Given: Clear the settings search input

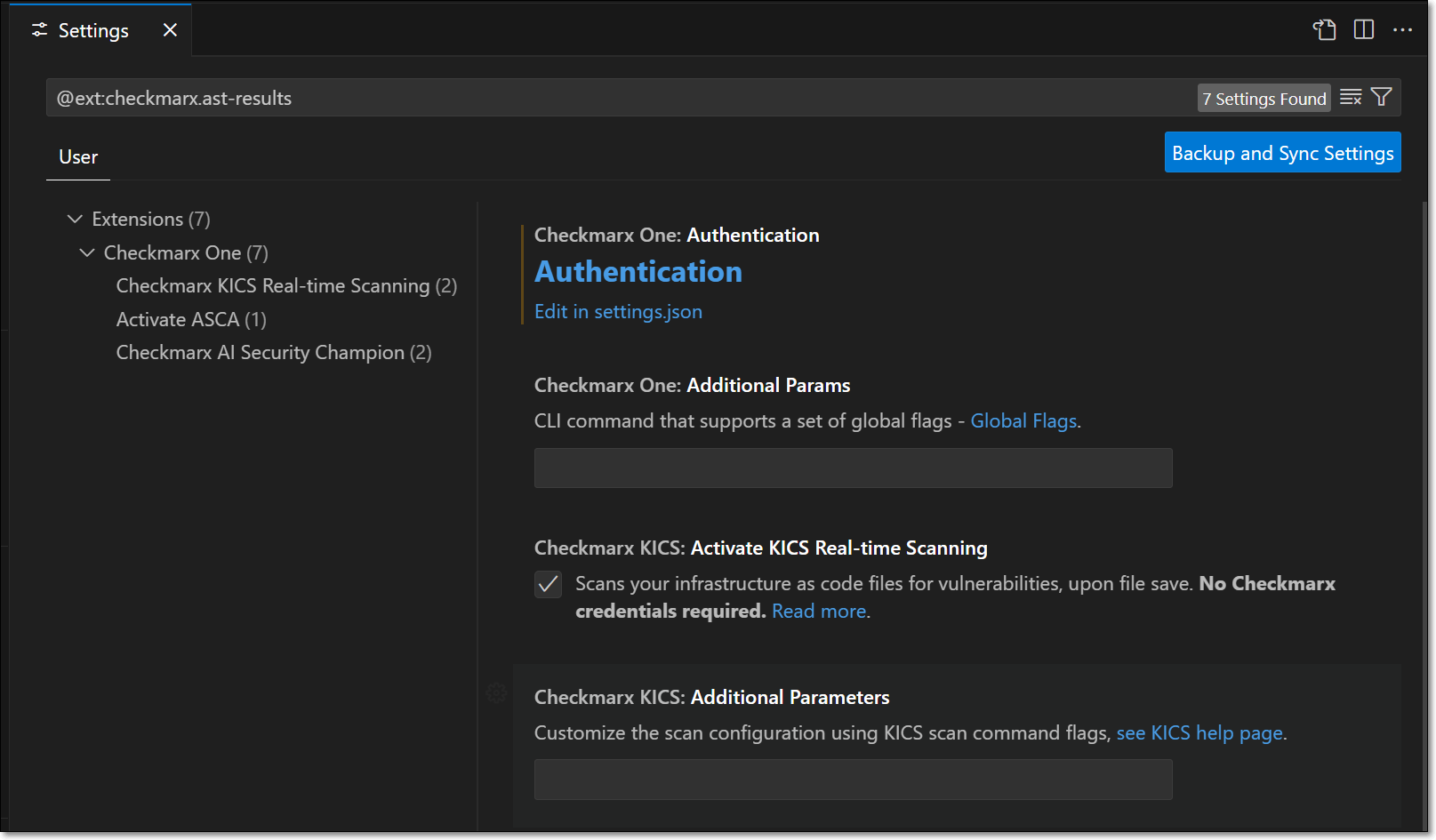Looking at the screenshot, I should click(x=1351, y=97).
